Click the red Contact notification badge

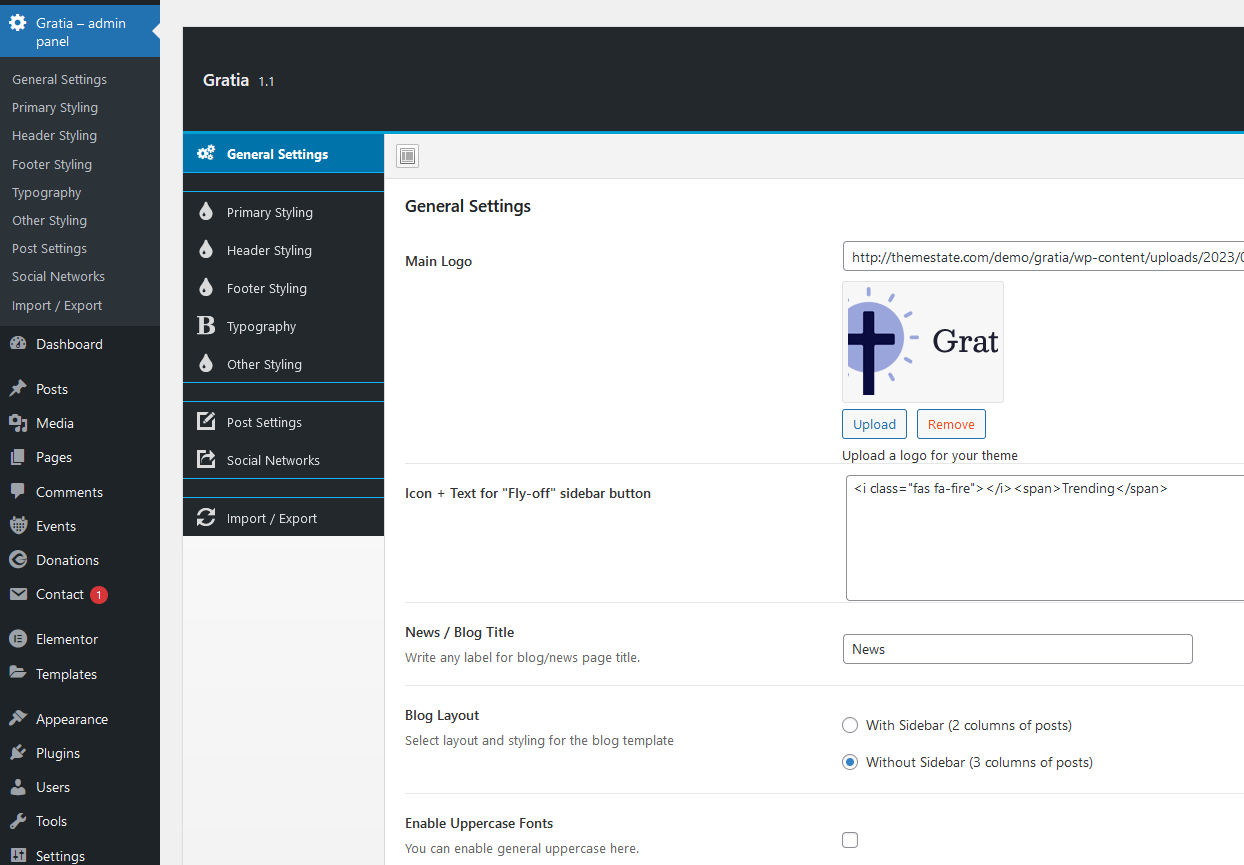98,595
